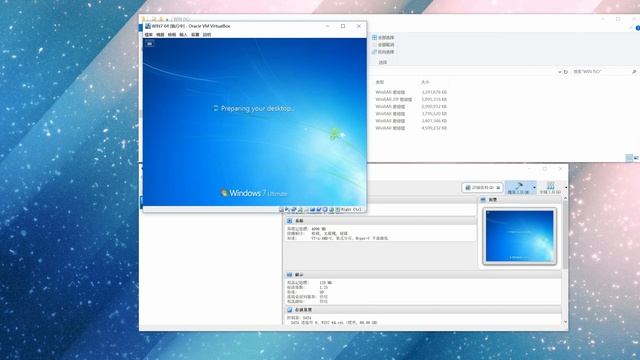Click the Storage section disk icon

[289, 310]
